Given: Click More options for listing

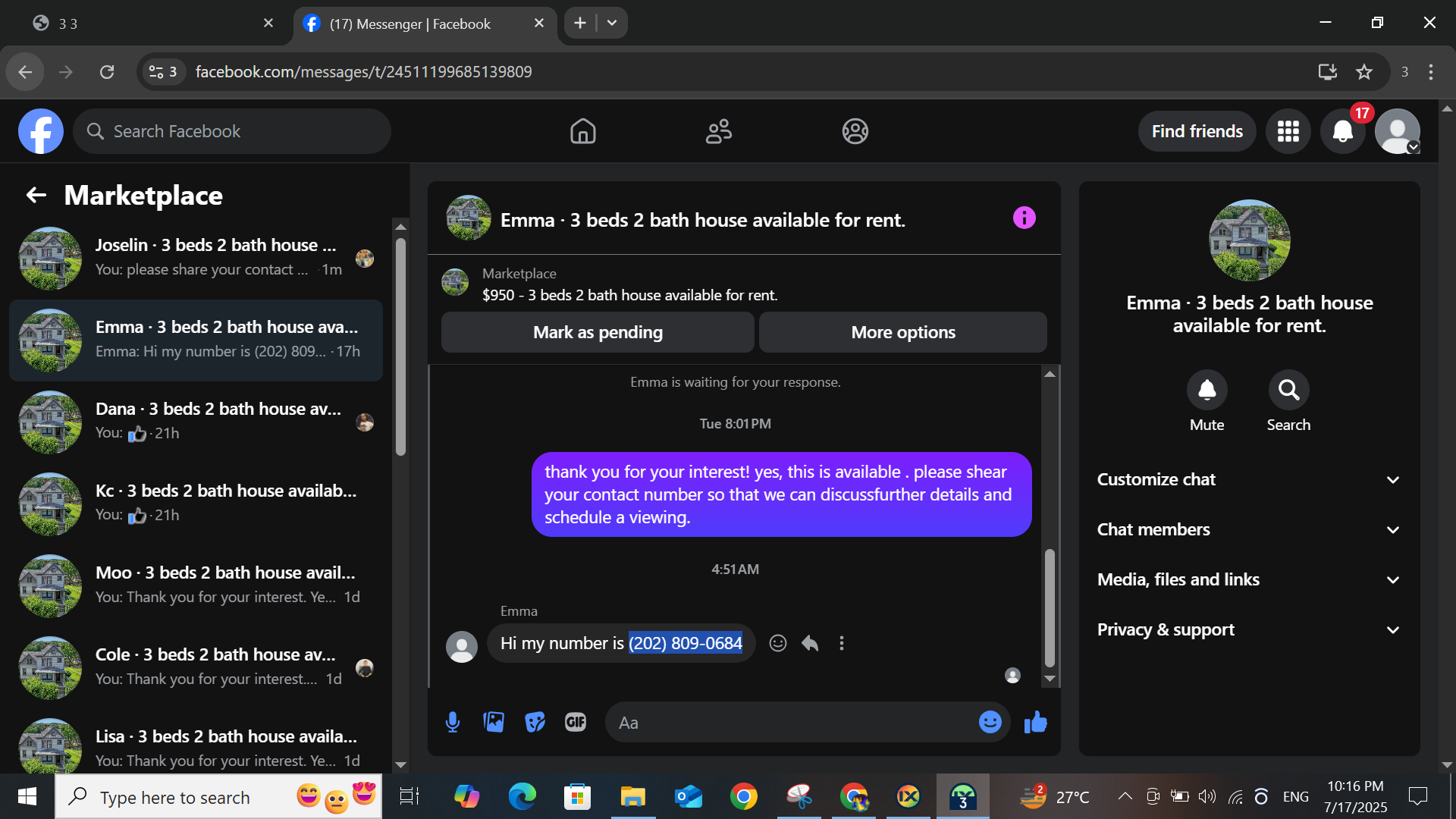Looking at the screenshot, I should [x=902, y=332].
